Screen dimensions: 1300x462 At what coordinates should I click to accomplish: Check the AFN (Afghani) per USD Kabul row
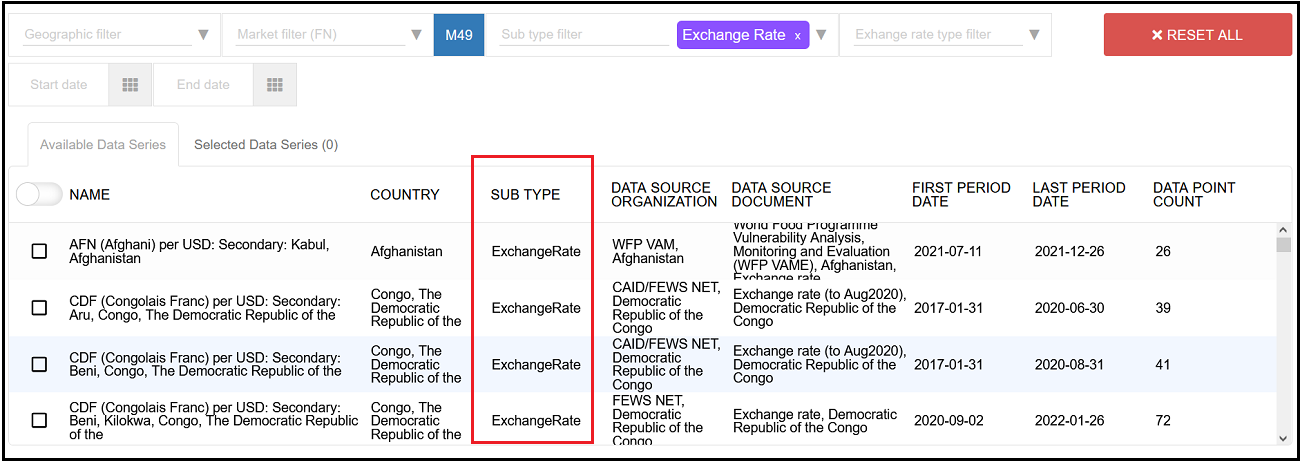click(x=39, y=251)
